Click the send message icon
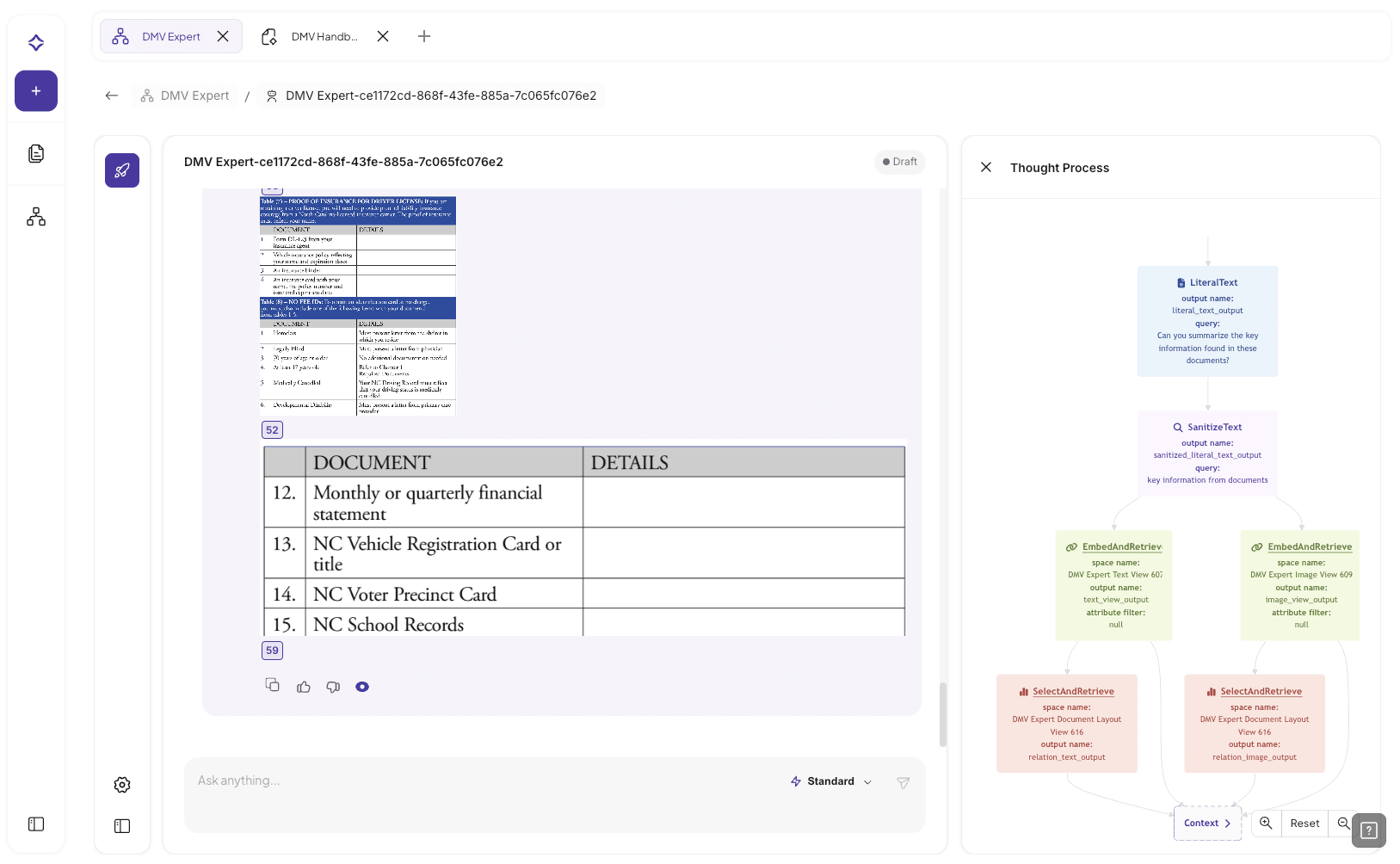 [x=904, y=782]
